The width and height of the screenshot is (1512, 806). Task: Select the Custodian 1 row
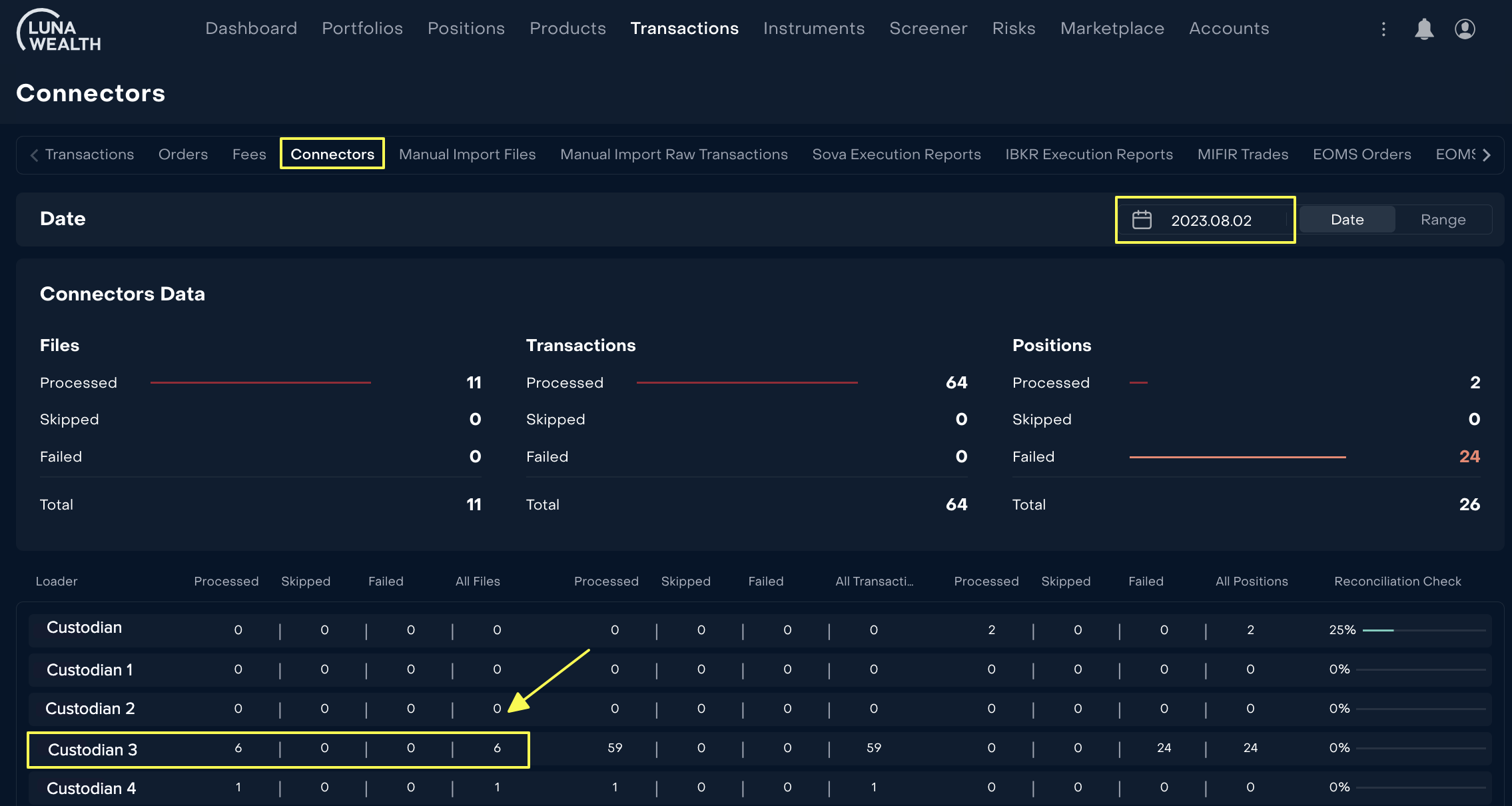(760, 669)
